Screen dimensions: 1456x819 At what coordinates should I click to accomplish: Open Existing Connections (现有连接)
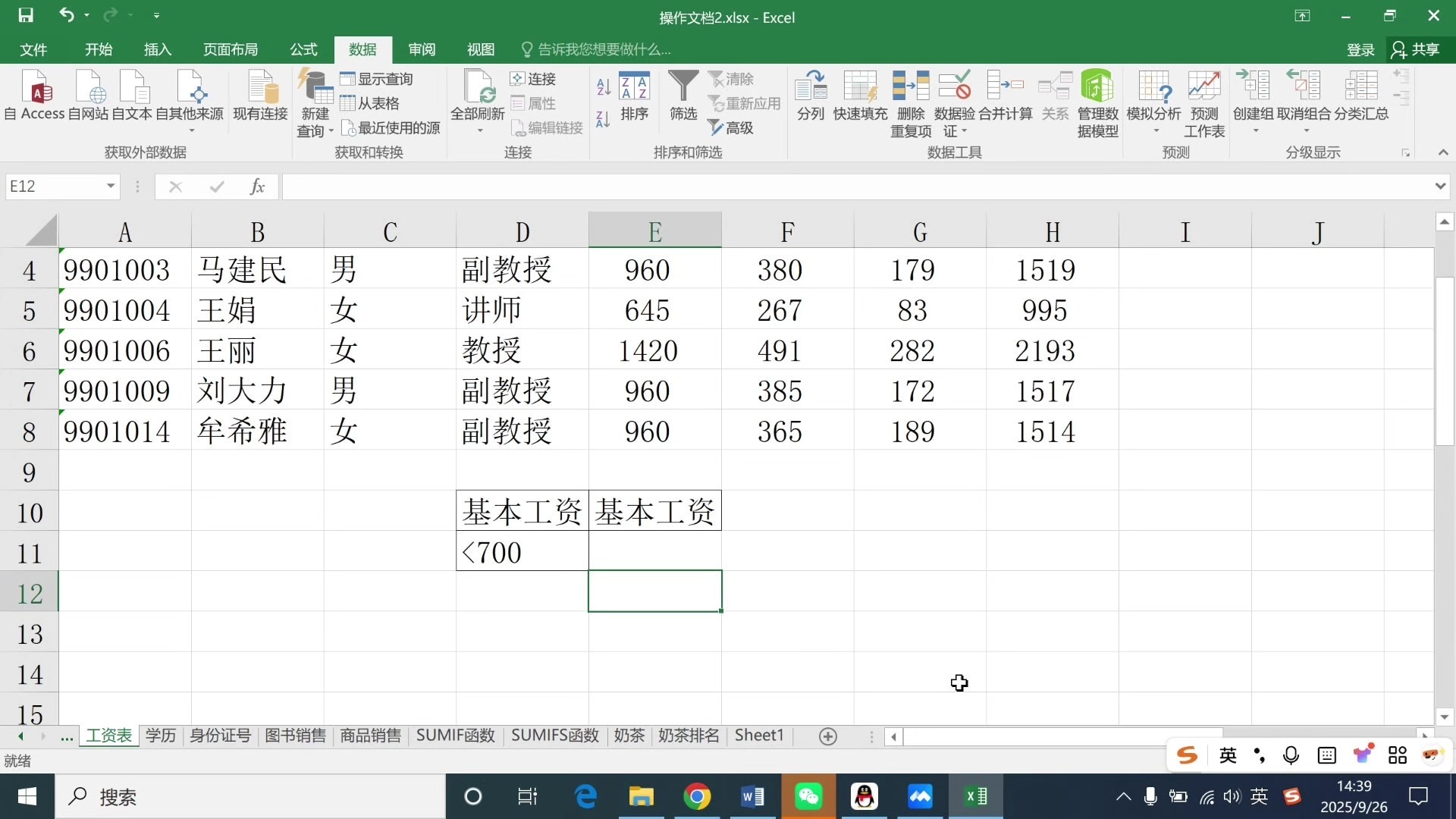coord(260,95)
